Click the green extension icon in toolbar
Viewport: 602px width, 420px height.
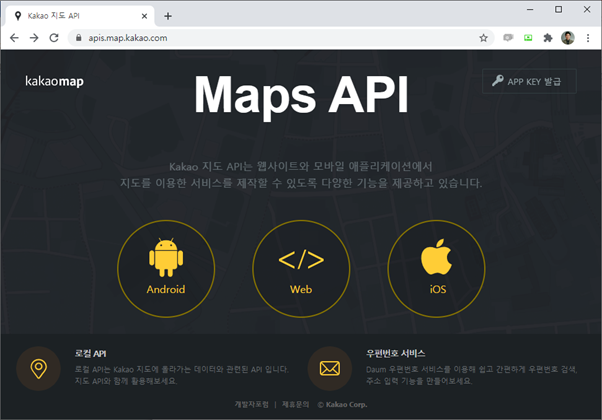(528, 38)
